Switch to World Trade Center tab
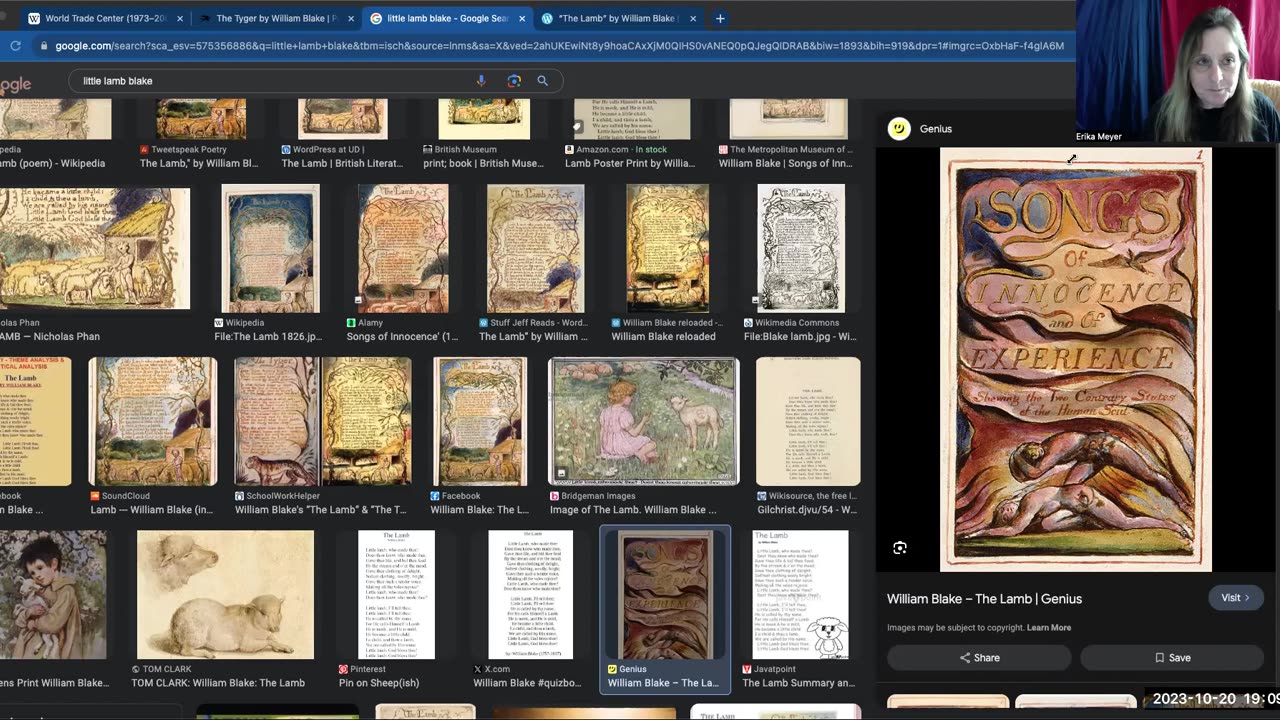This screenshot has height=720, width=1280. (x=105, y=18)
